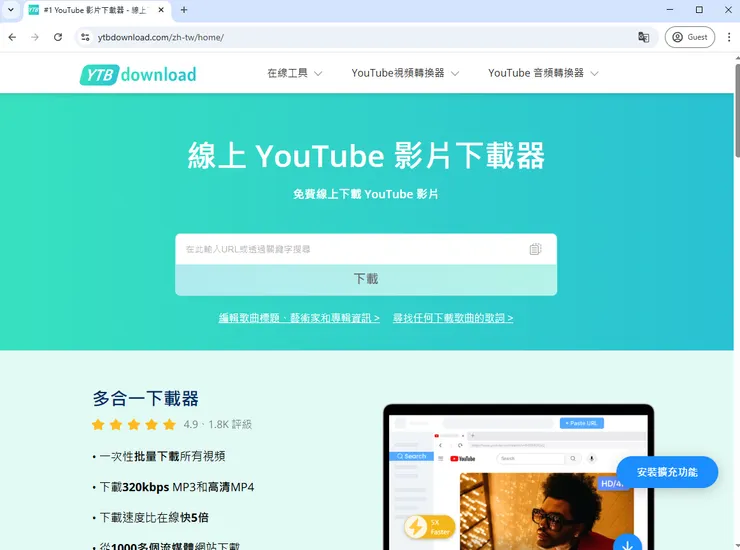Click the browser address bar URL
The image size is (740, 550).
point(161,37)
